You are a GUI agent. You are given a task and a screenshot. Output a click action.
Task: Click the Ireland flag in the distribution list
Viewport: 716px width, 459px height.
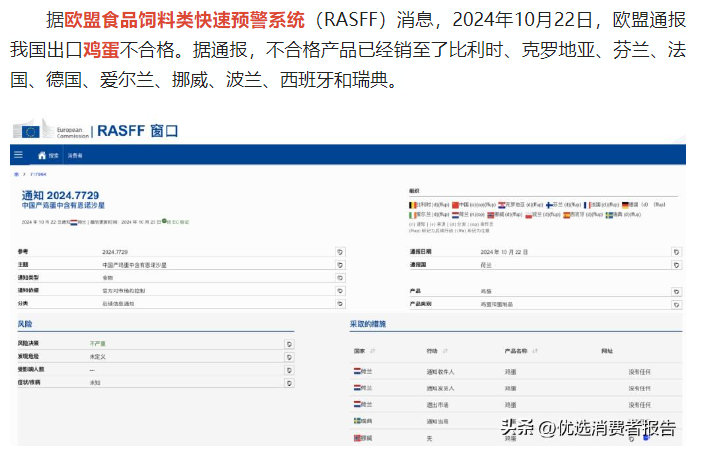point(412,215)
